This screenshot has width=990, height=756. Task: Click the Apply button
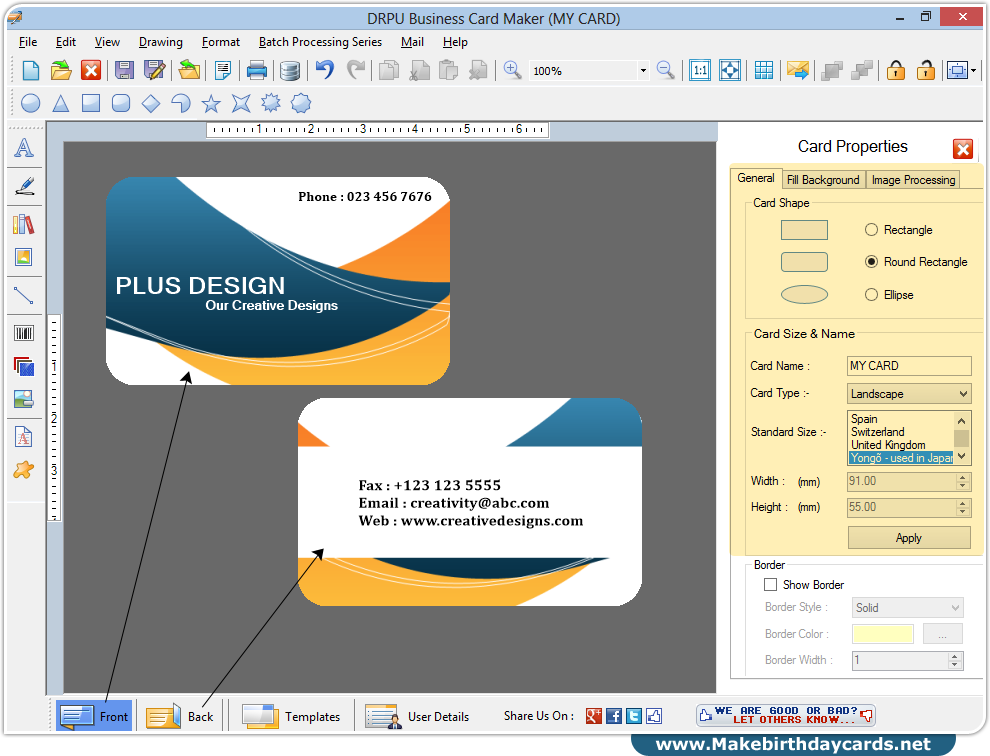coord(909,537)
